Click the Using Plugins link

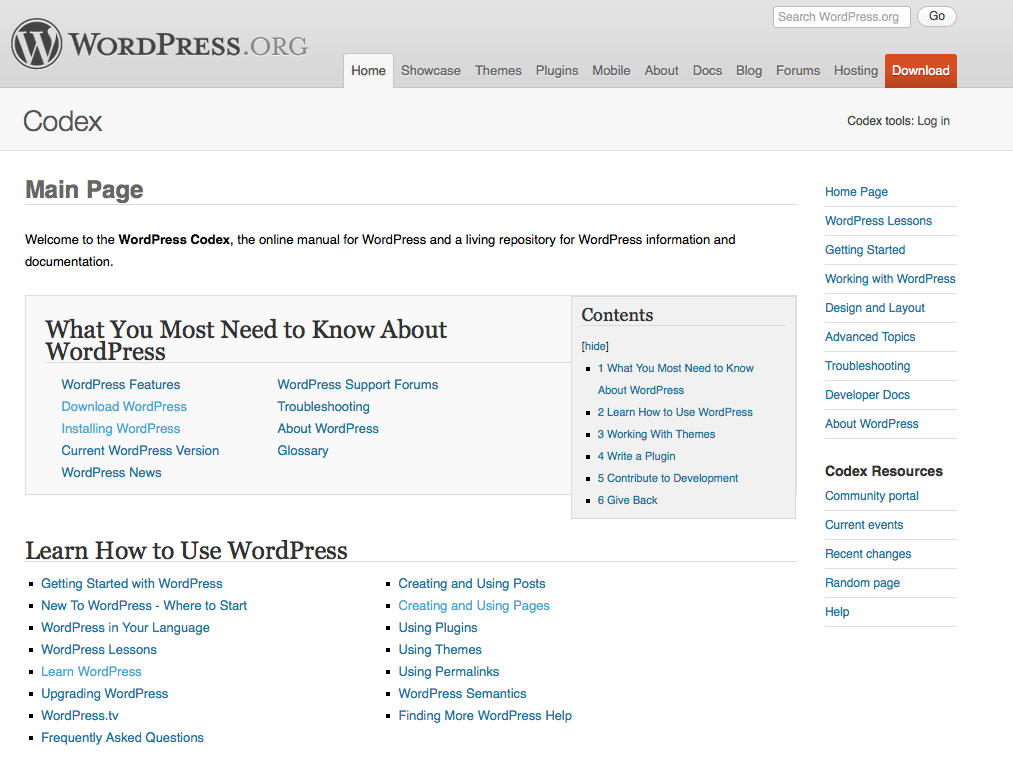pyautogui.click(x=438, y=627)
